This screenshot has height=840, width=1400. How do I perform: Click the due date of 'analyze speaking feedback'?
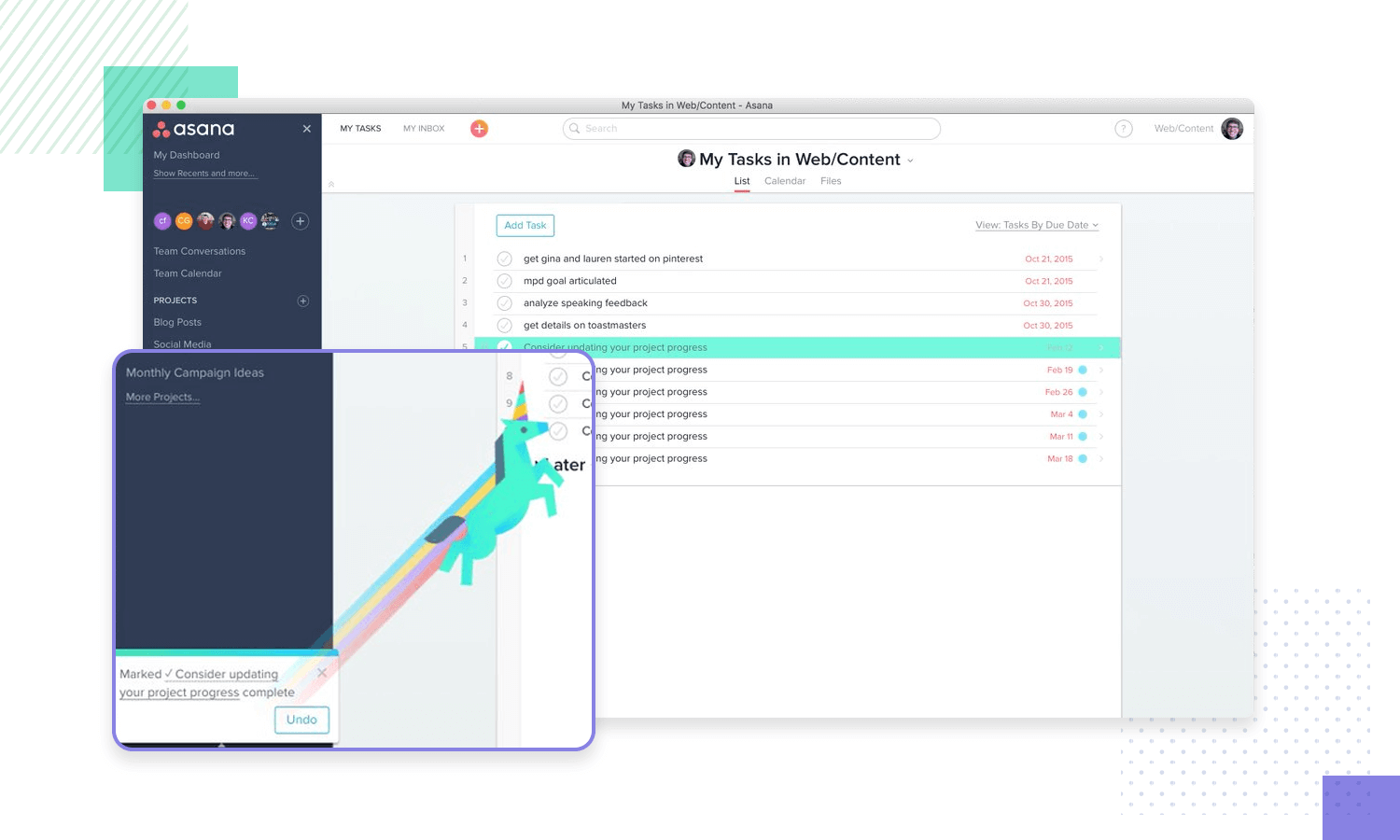click(1048, 303)
